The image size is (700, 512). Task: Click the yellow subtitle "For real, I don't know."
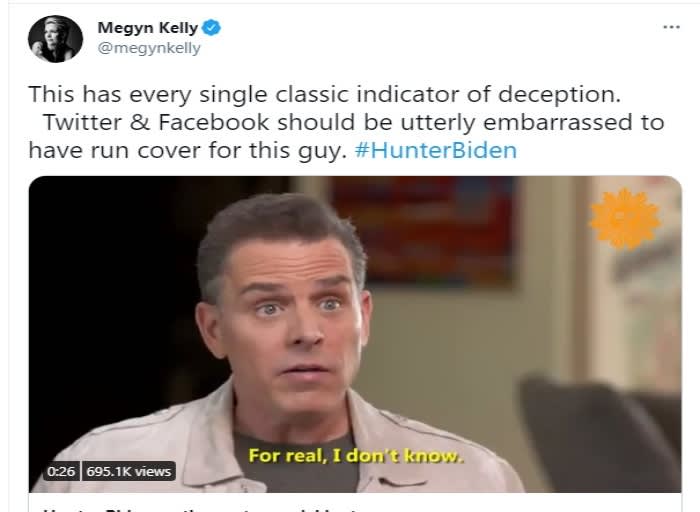[x=354, y=456]
